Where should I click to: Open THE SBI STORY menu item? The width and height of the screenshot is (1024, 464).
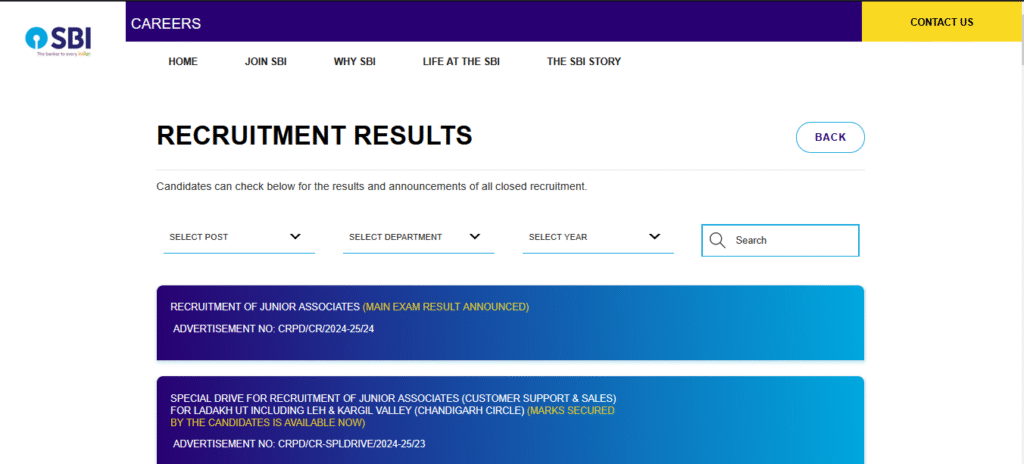(584, 61)
